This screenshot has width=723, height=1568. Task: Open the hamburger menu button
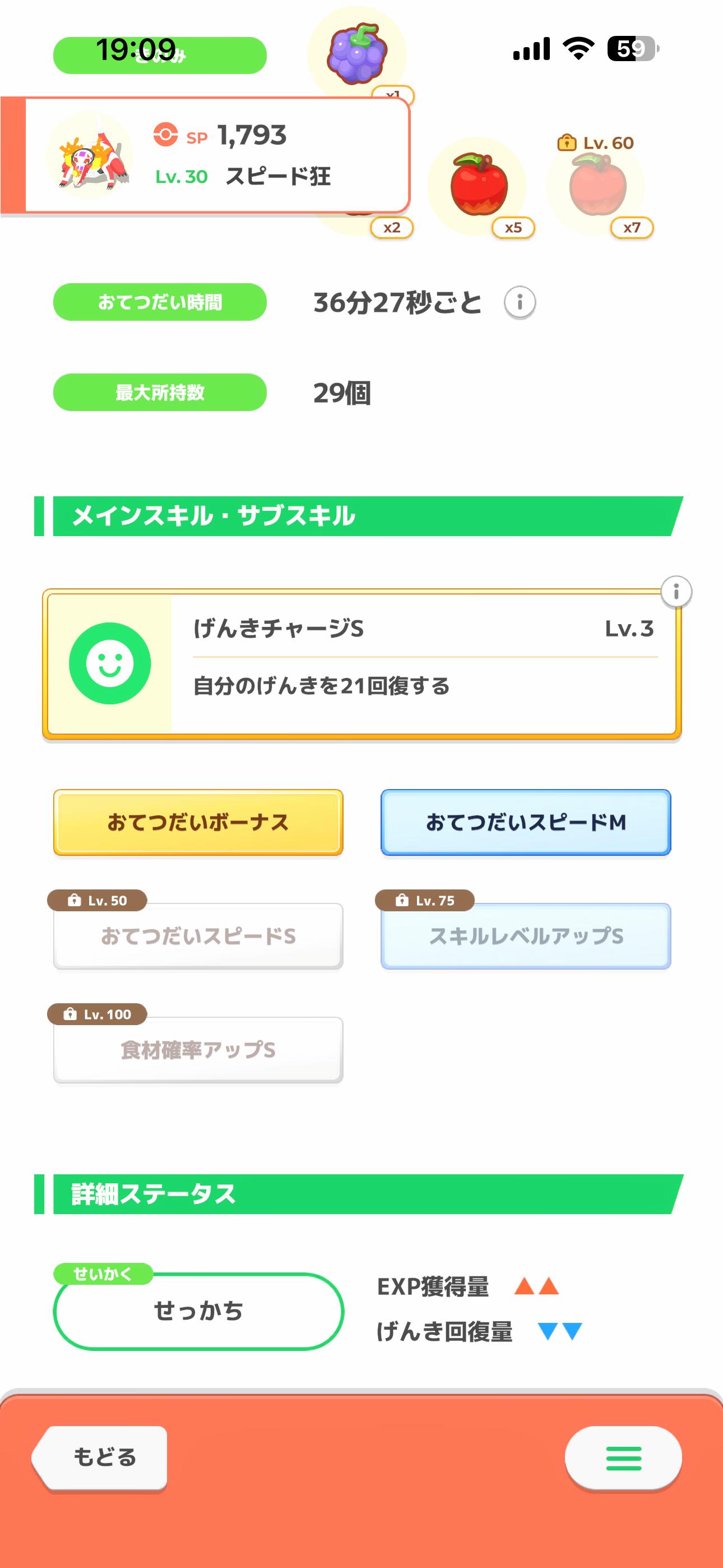click(623, 1458)
